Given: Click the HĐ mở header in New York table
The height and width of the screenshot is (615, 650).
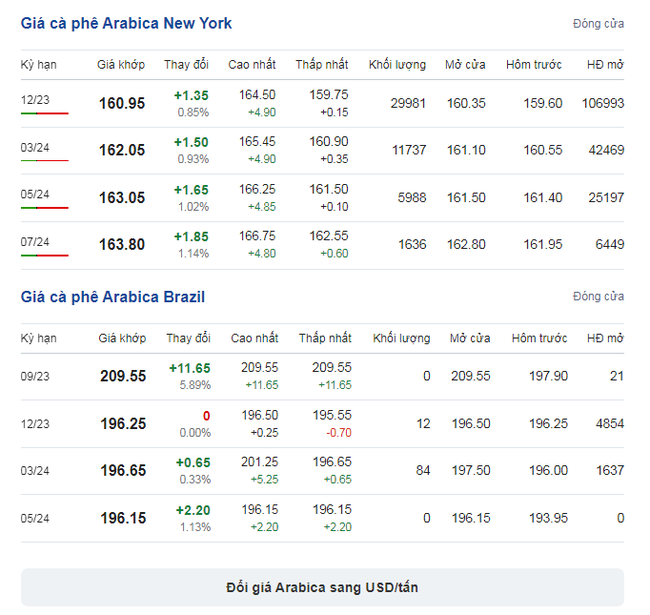Looking at the screenshot, I should pos(605,65).
